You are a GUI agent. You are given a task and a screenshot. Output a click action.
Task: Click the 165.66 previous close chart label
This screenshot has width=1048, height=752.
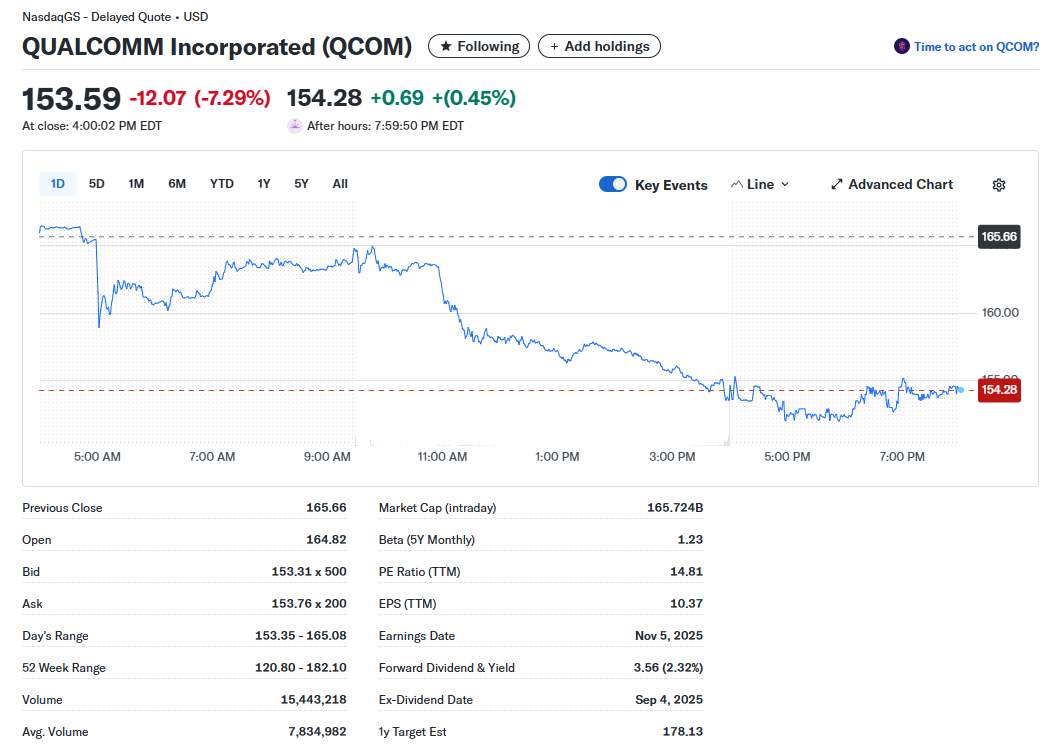point(999,237)
